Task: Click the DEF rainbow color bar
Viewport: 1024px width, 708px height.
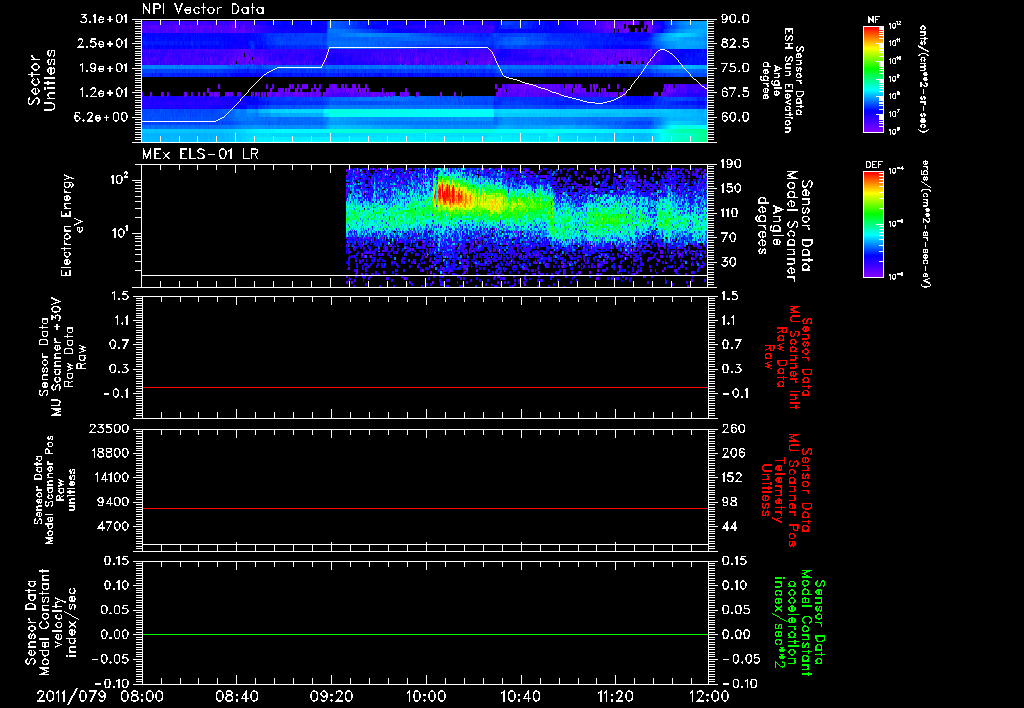Action: (x=873, y=224)
